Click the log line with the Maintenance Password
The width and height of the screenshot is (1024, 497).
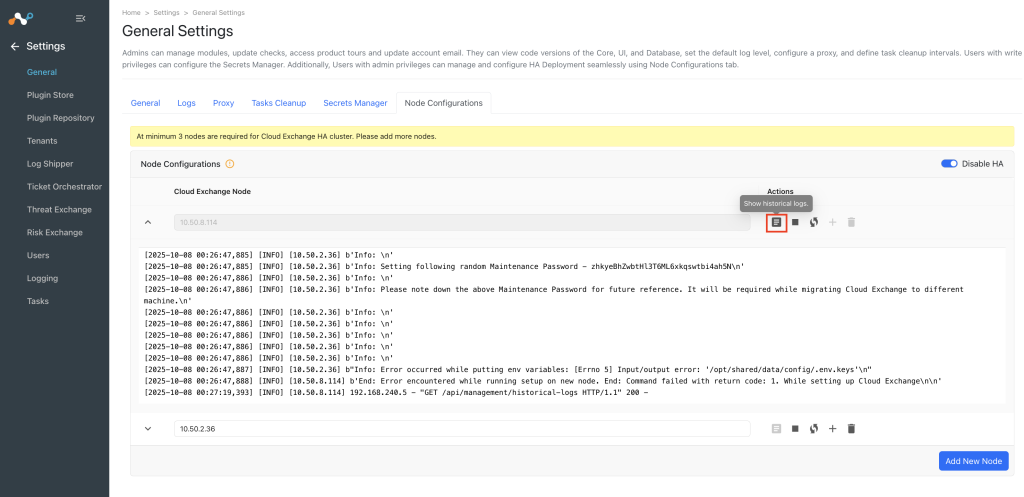pos(444,266)
